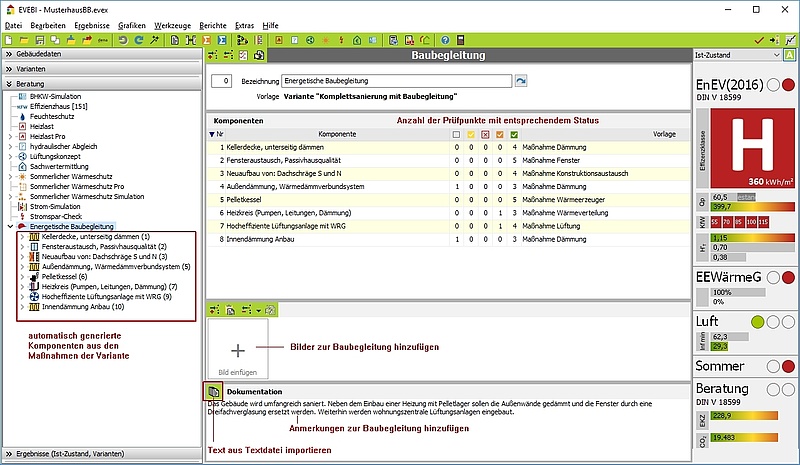This screenshot has width=800, height=465.
Task: Click the magic wand icon in the toolbar
Action: [154, 40]
